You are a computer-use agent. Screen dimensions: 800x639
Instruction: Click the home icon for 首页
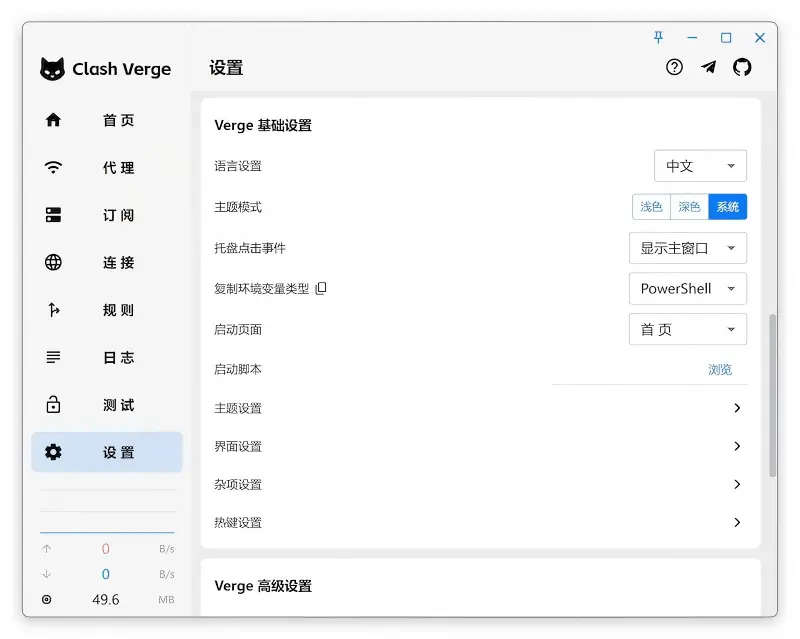pyautogui.click(x=53, y=120)
